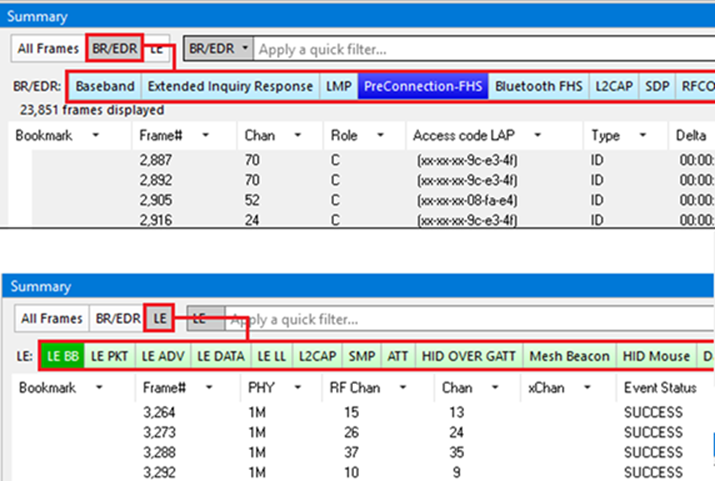Screen dimensions: 715x481
Task: Select frame 2,892 row
Action: (373, 180)
